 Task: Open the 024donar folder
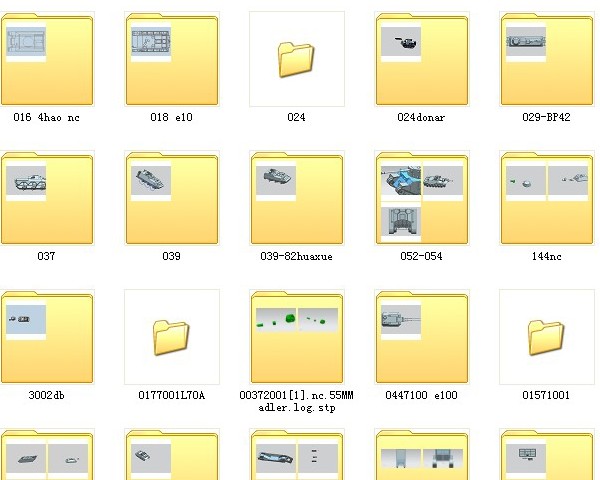pyautogui.click(x=421, y=60)
